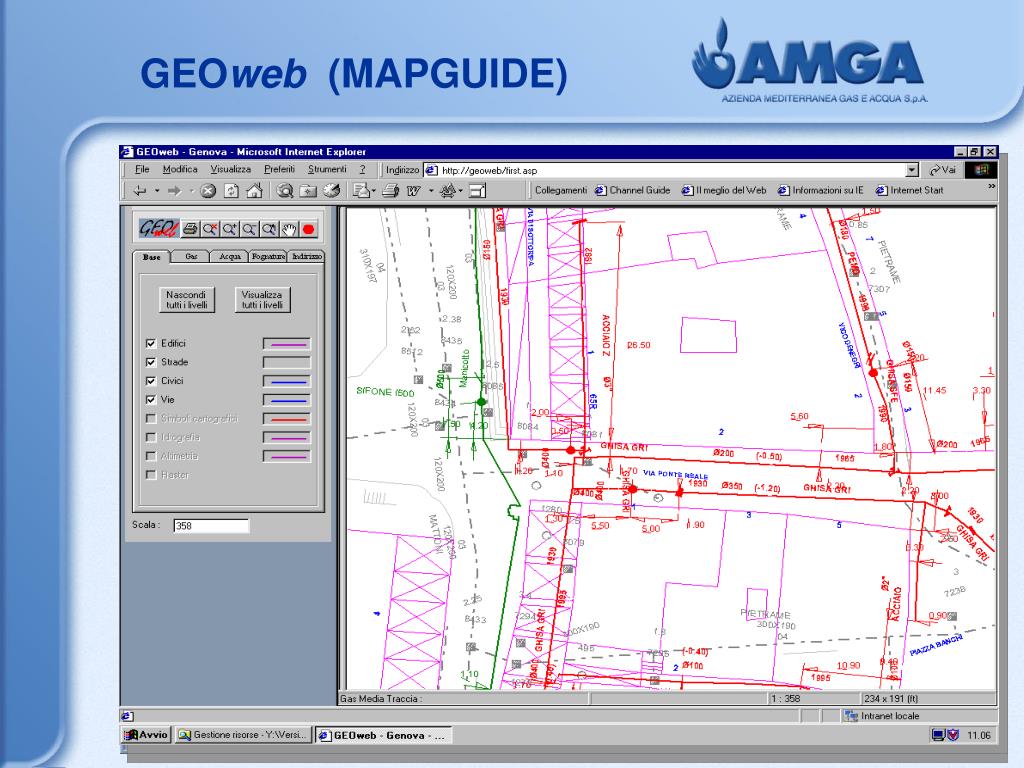Toggle the Simboli cartografici checkbox
This screenshot has width=1024, height=768.
(x=151, y=419)
